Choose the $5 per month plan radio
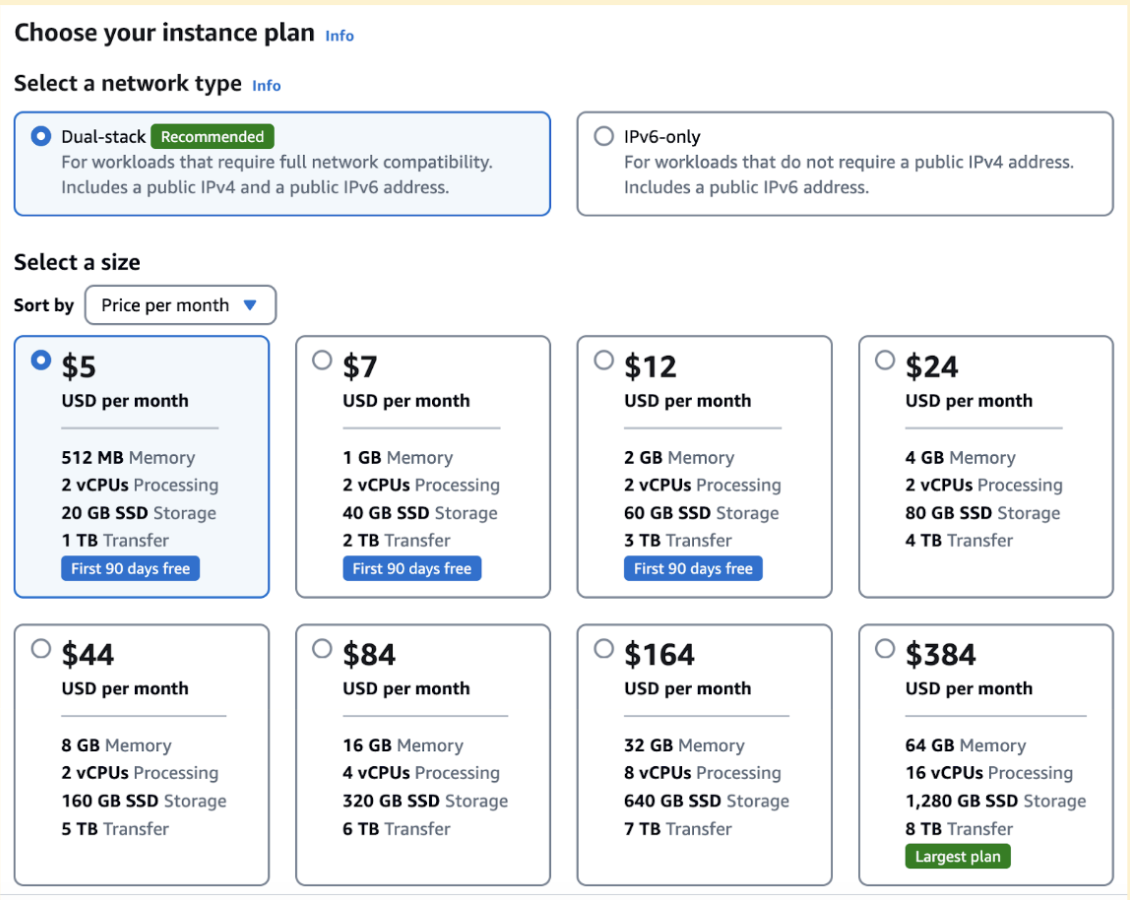This screenshot has width=1130, height=900. (41, 360)
